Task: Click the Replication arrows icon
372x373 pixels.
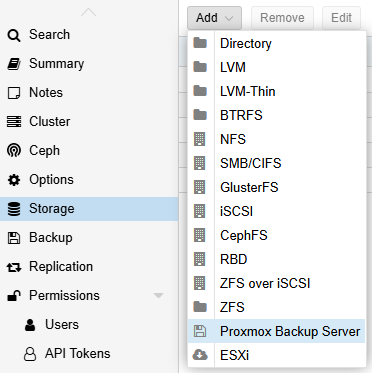Action: coord(14,267)
